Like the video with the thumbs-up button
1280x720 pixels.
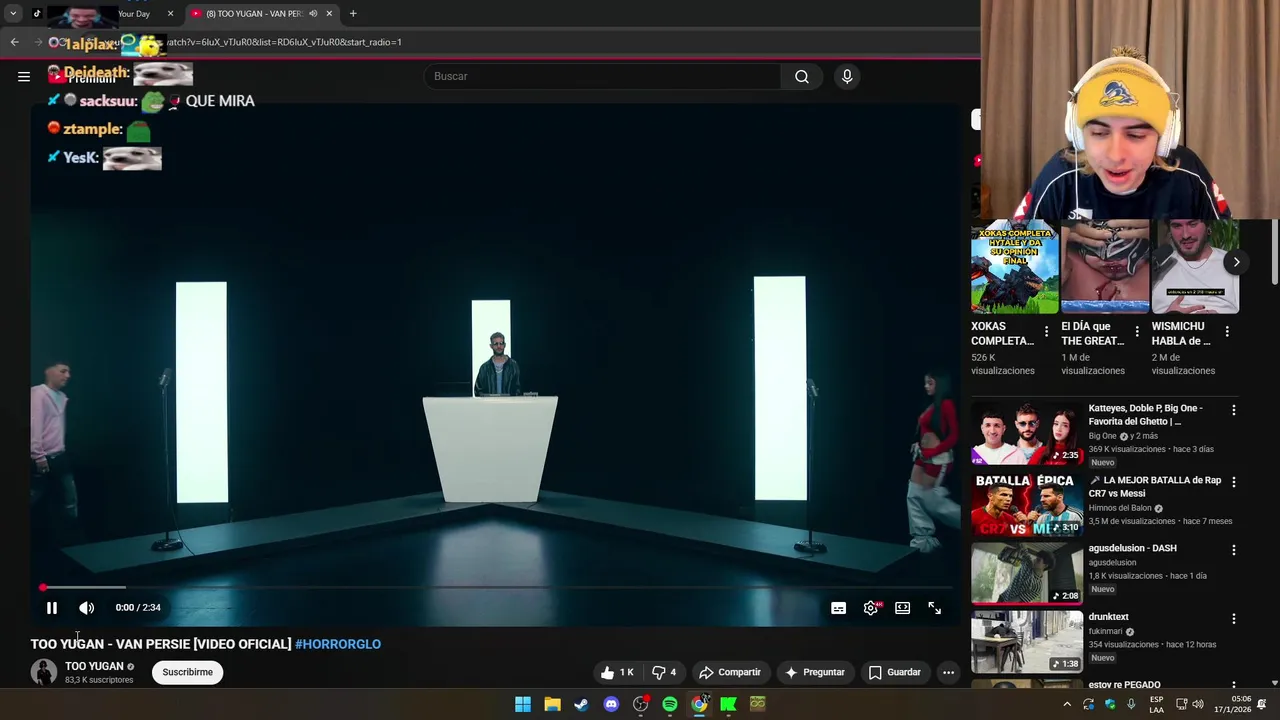618,672
